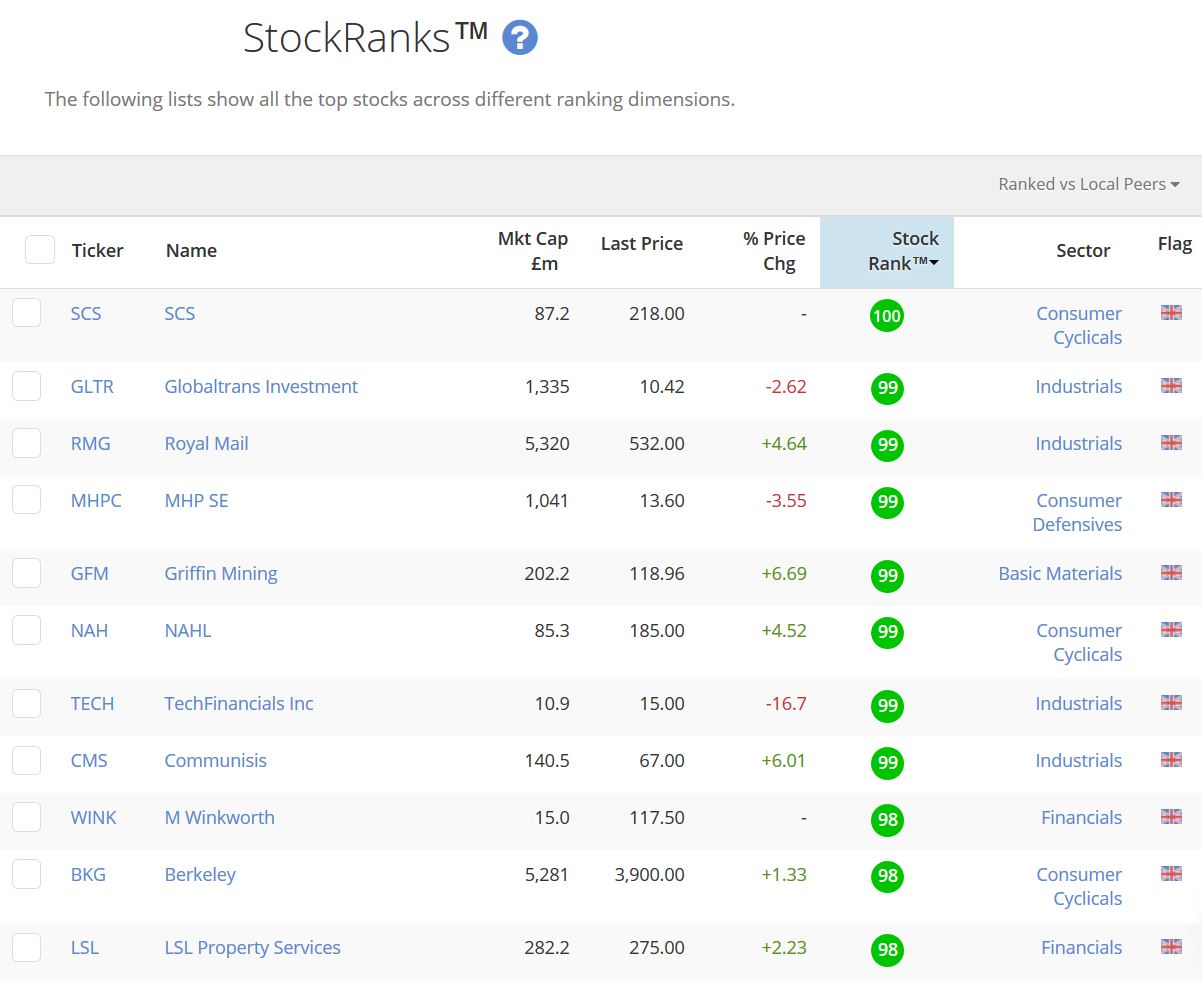Click the 5,320 market cap value
Viewport: 1202px width, 987px height.
pyautogui.click(x=547, y=443)
